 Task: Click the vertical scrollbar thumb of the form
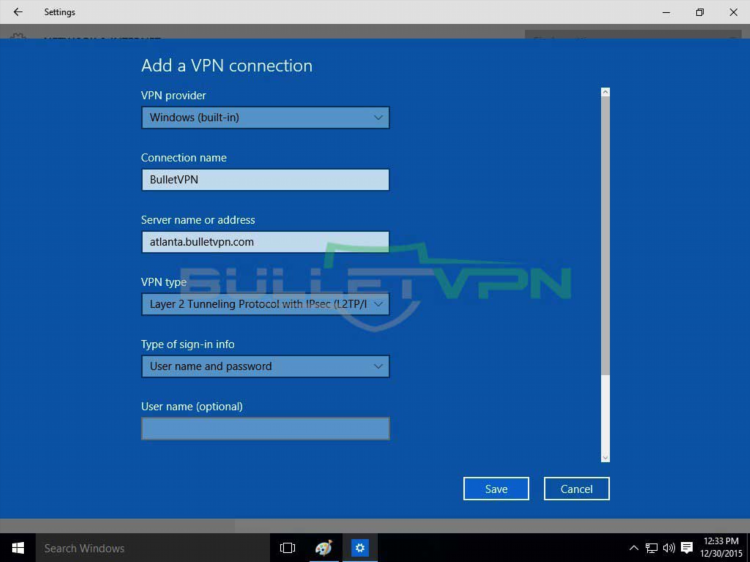pyautogui.click(x=606, y=236)
